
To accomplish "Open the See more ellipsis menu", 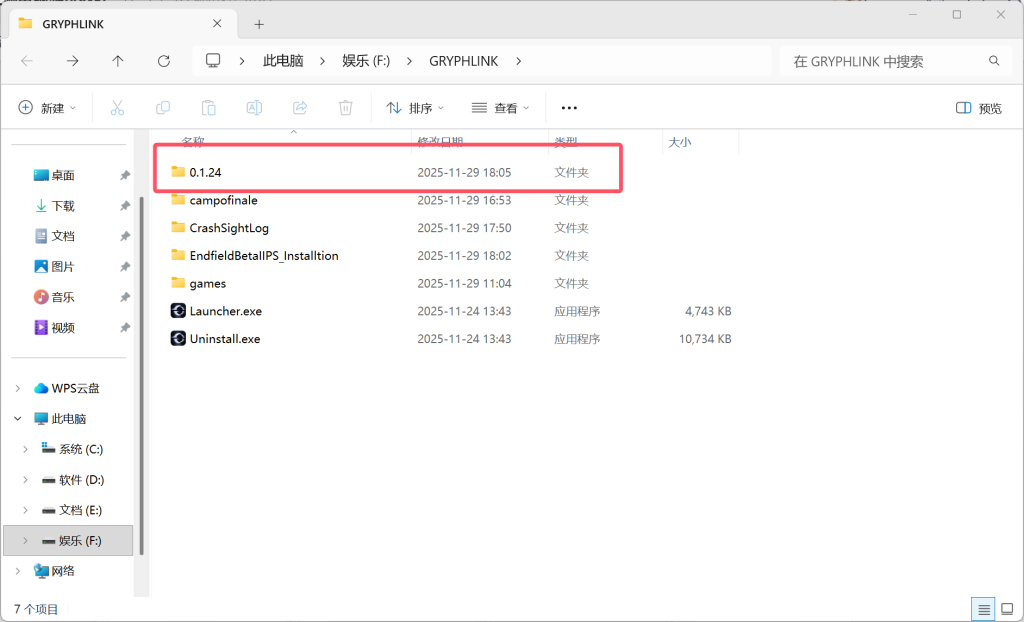I will pos(569,107).
